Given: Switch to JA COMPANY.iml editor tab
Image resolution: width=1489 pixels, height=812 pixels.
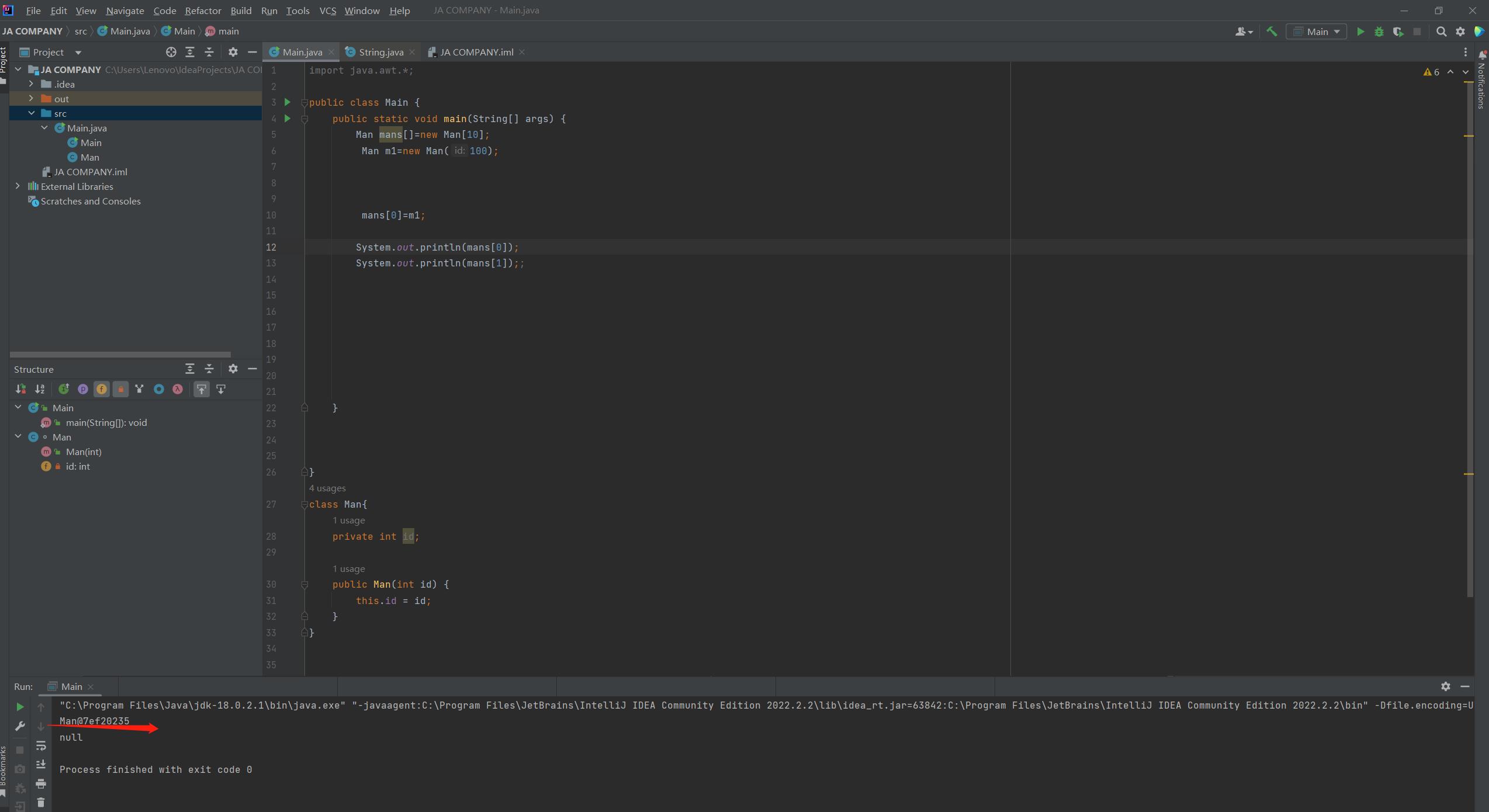Looking at the screenshot, I should pyautogui.click(x=476, y=52).
